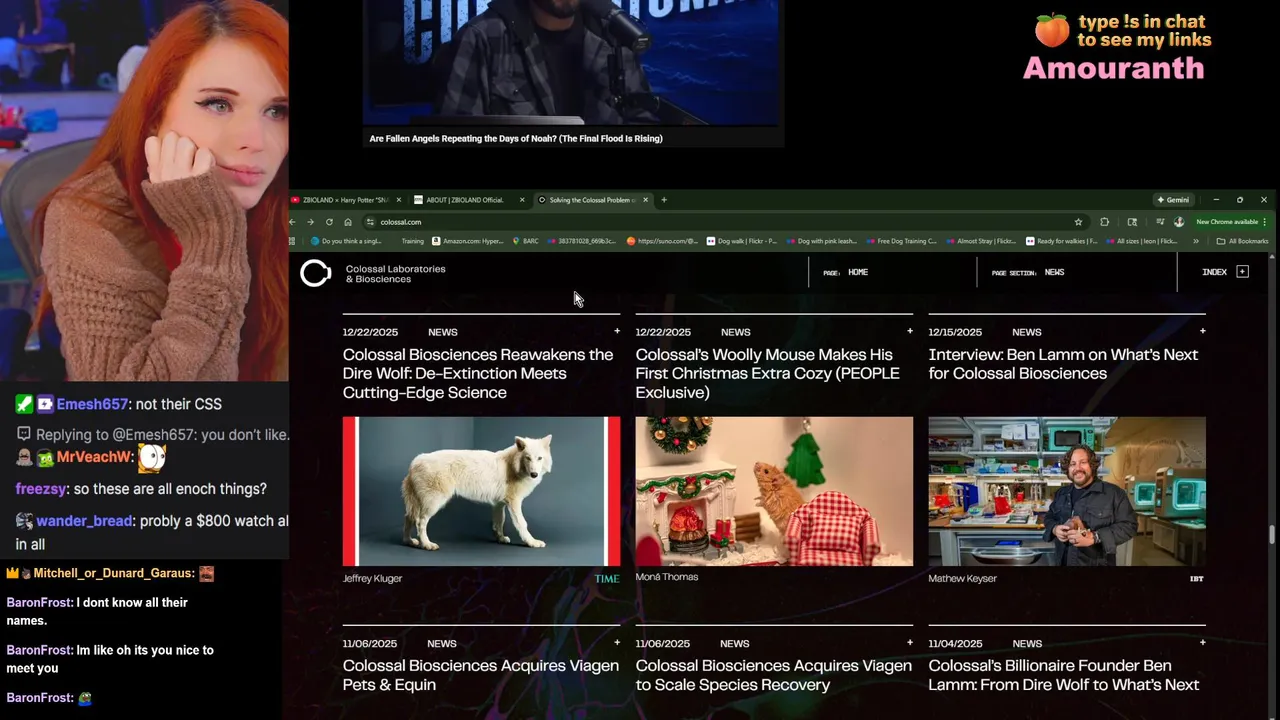Open the Chrome extensions puzzle icon
1280x720 pixels.
click(x=1105, y=222)
